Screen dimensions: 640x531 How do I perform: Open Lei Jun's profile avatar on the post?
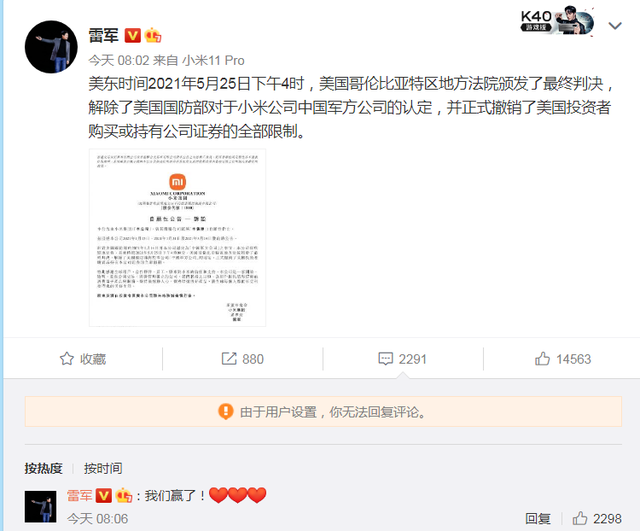(51, 47)
